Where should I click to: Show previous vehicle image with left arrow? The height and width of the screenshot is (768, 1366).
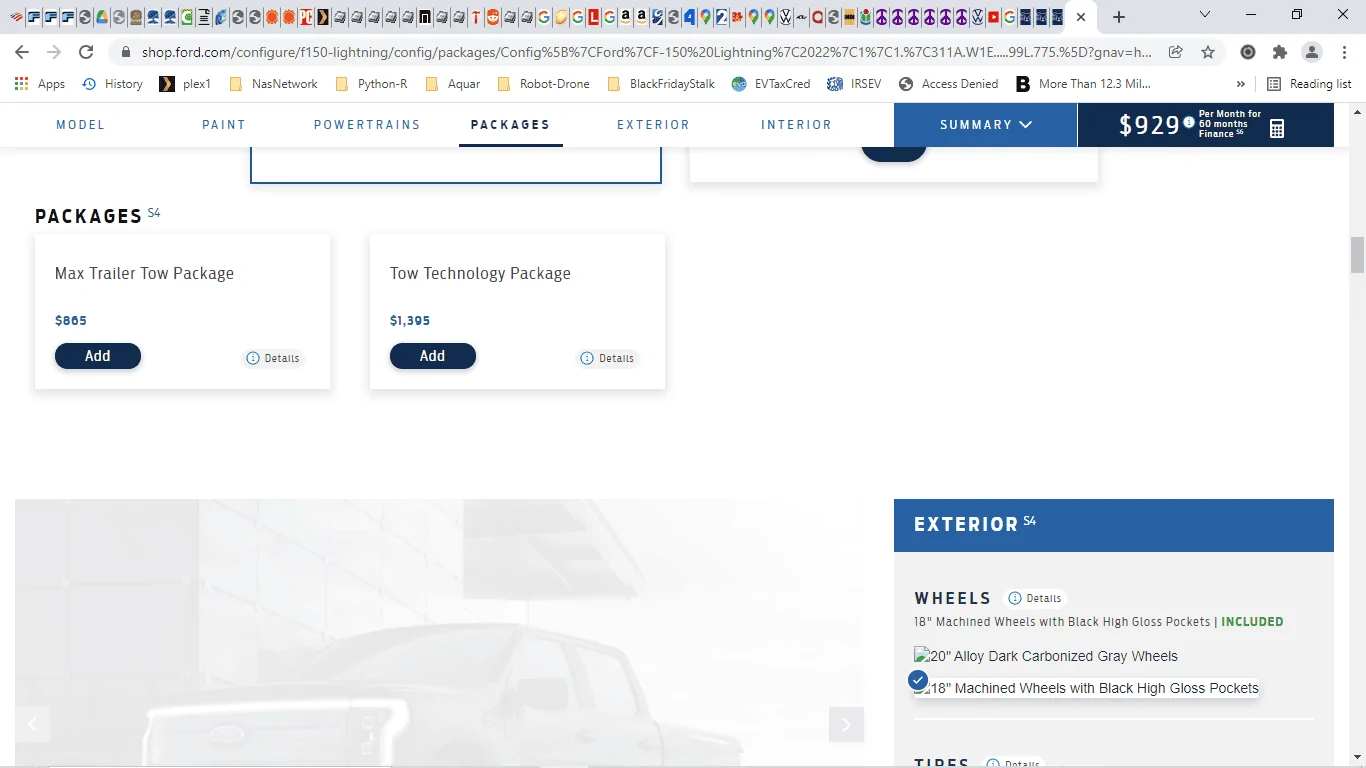(x=32, y=724)
